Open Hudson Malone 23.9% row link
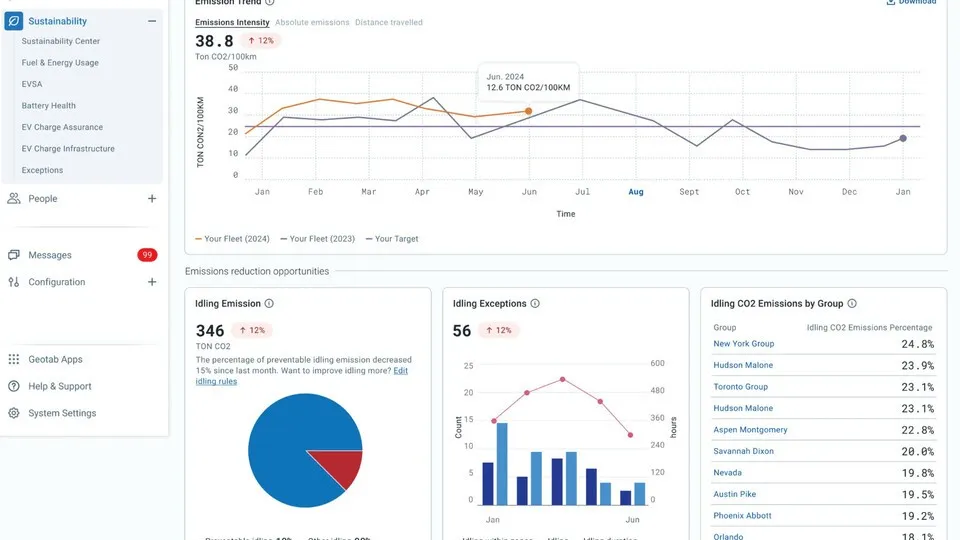 coord(743,365)
